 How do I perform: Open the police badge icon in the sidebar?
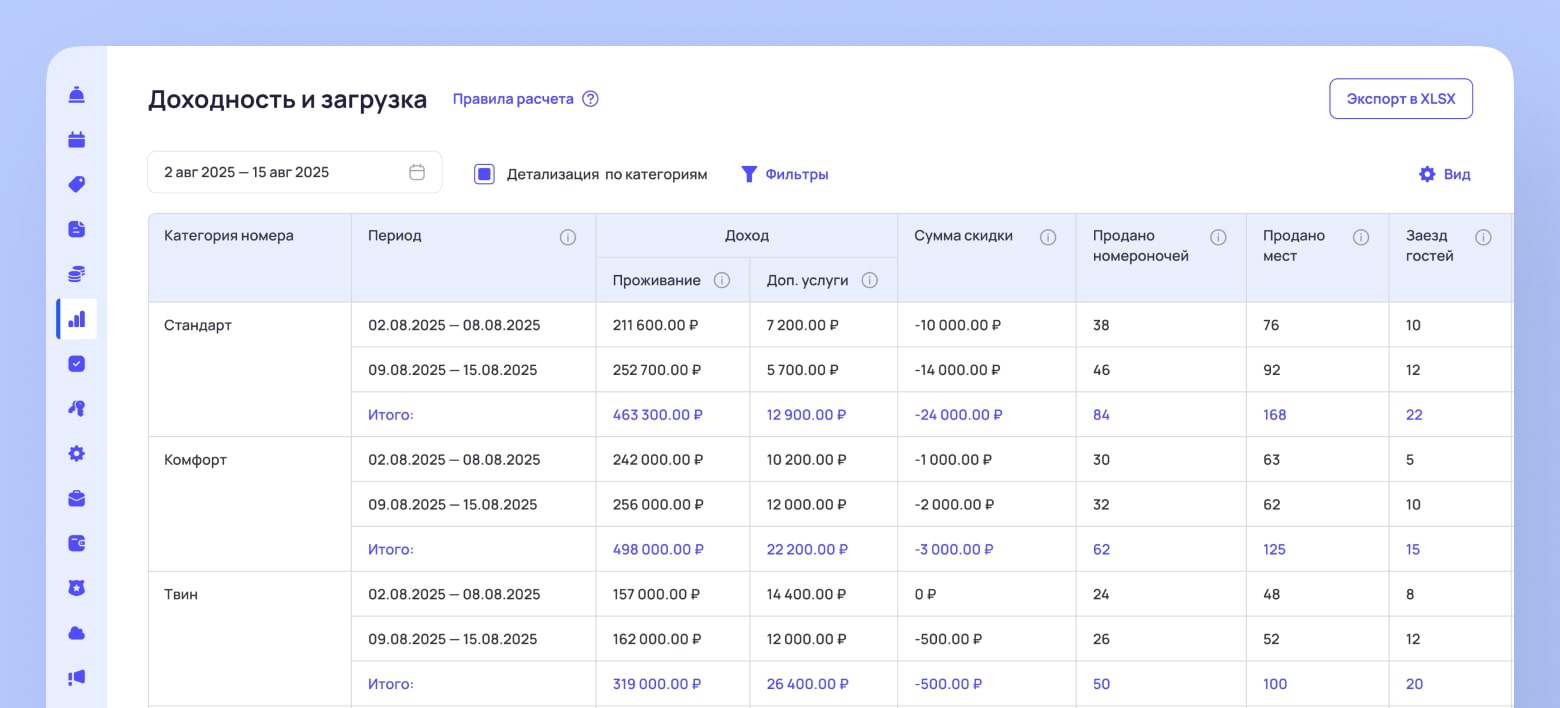coord(76,588)
